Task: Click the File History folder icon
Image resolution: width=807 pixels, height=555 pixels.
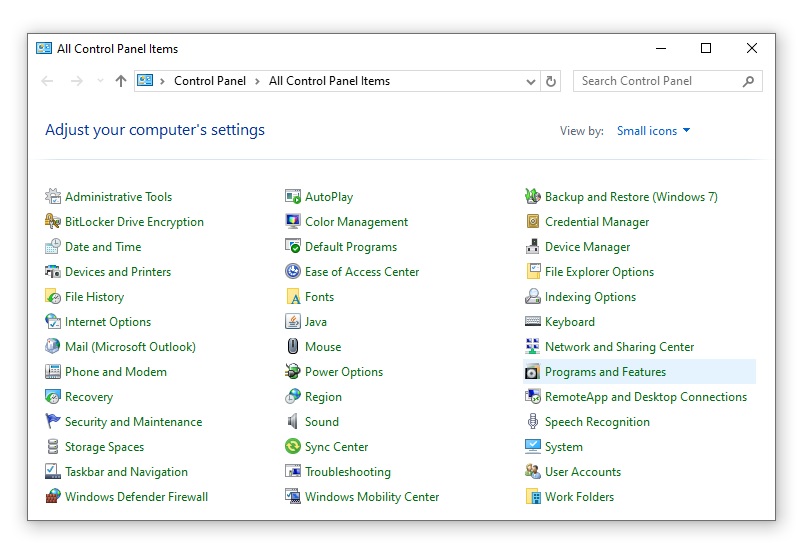Action: point(52,297)
